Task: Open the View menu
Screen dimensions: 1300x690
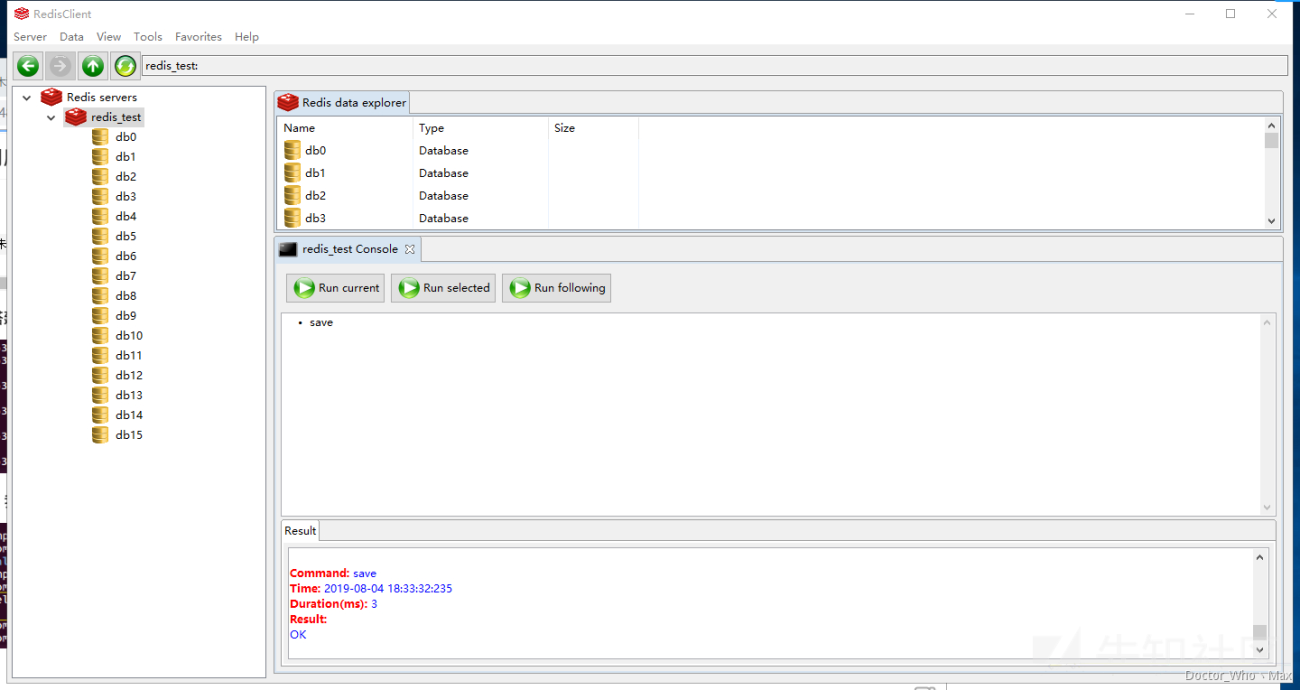Action: [109, 37]
